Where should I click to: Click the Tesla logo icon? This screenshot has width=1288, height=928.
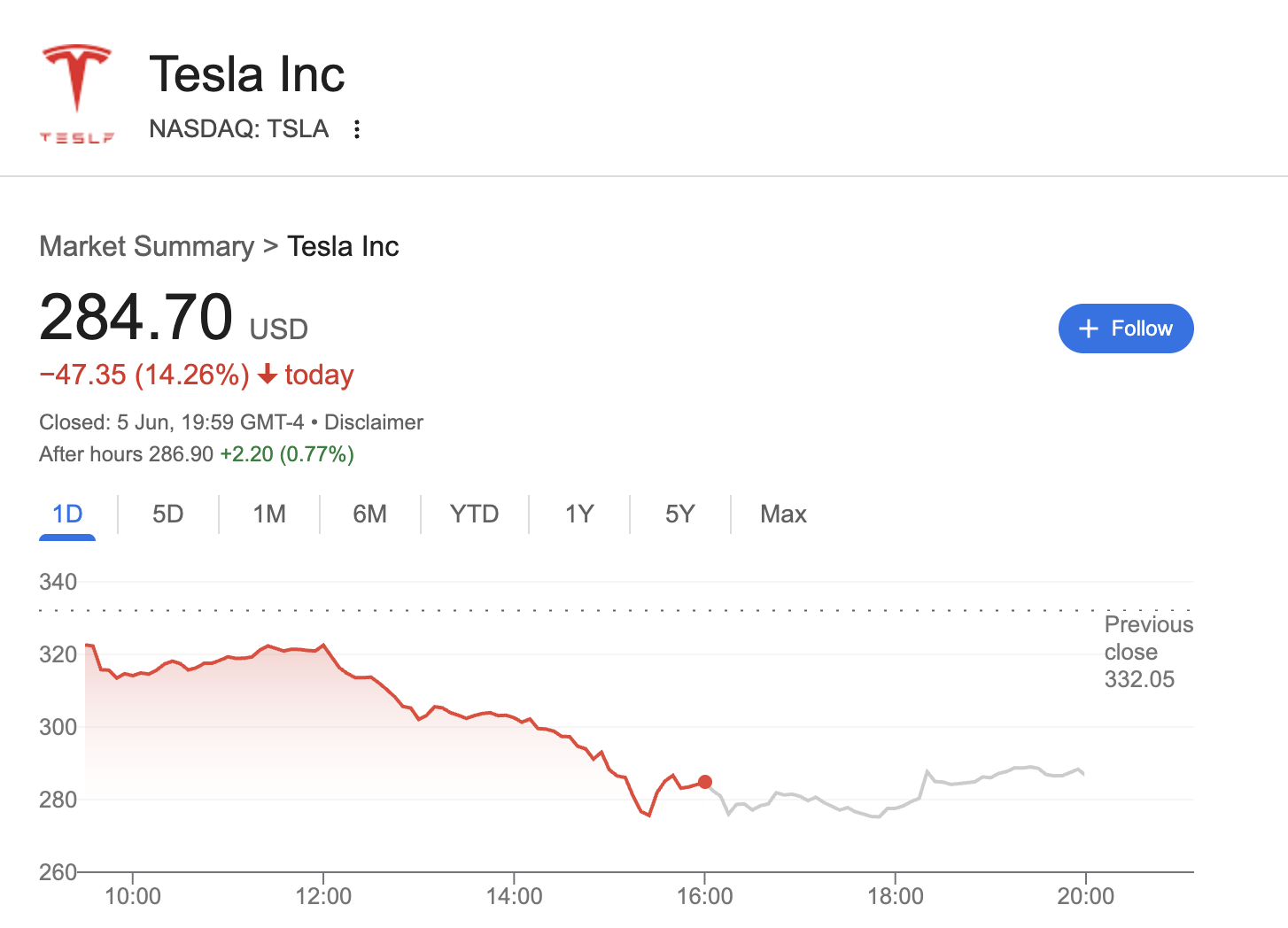point(77,92)
